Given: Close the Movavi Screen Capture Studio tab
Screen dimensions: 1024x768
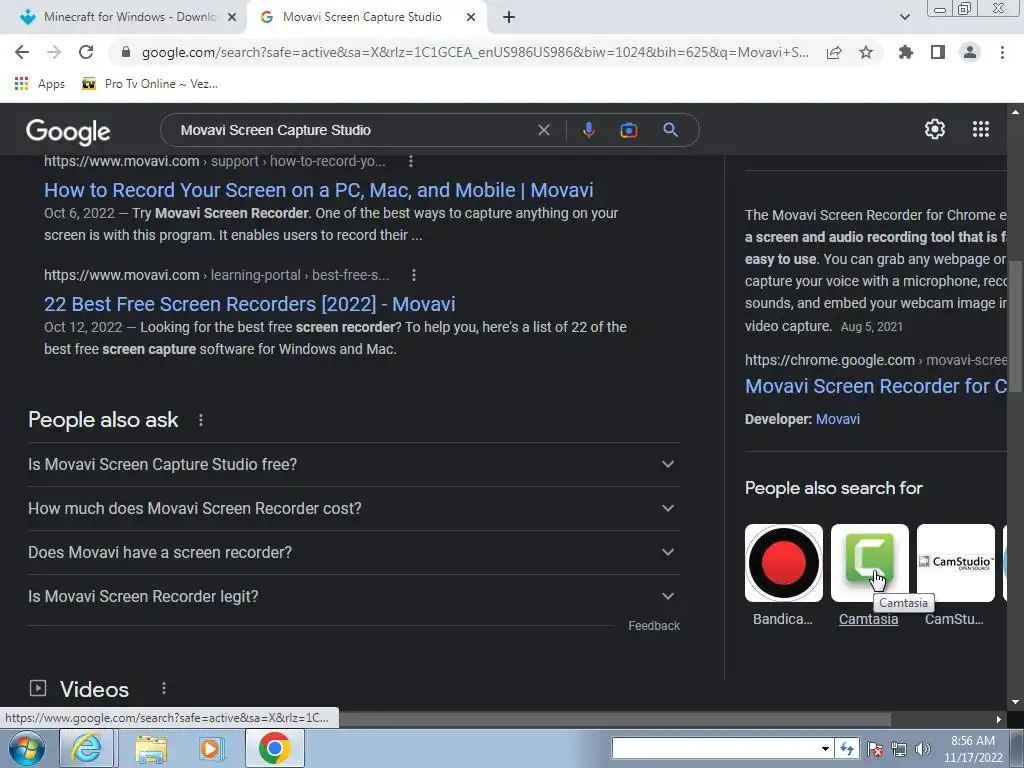Looking at the screenshot, I should 471,18.
